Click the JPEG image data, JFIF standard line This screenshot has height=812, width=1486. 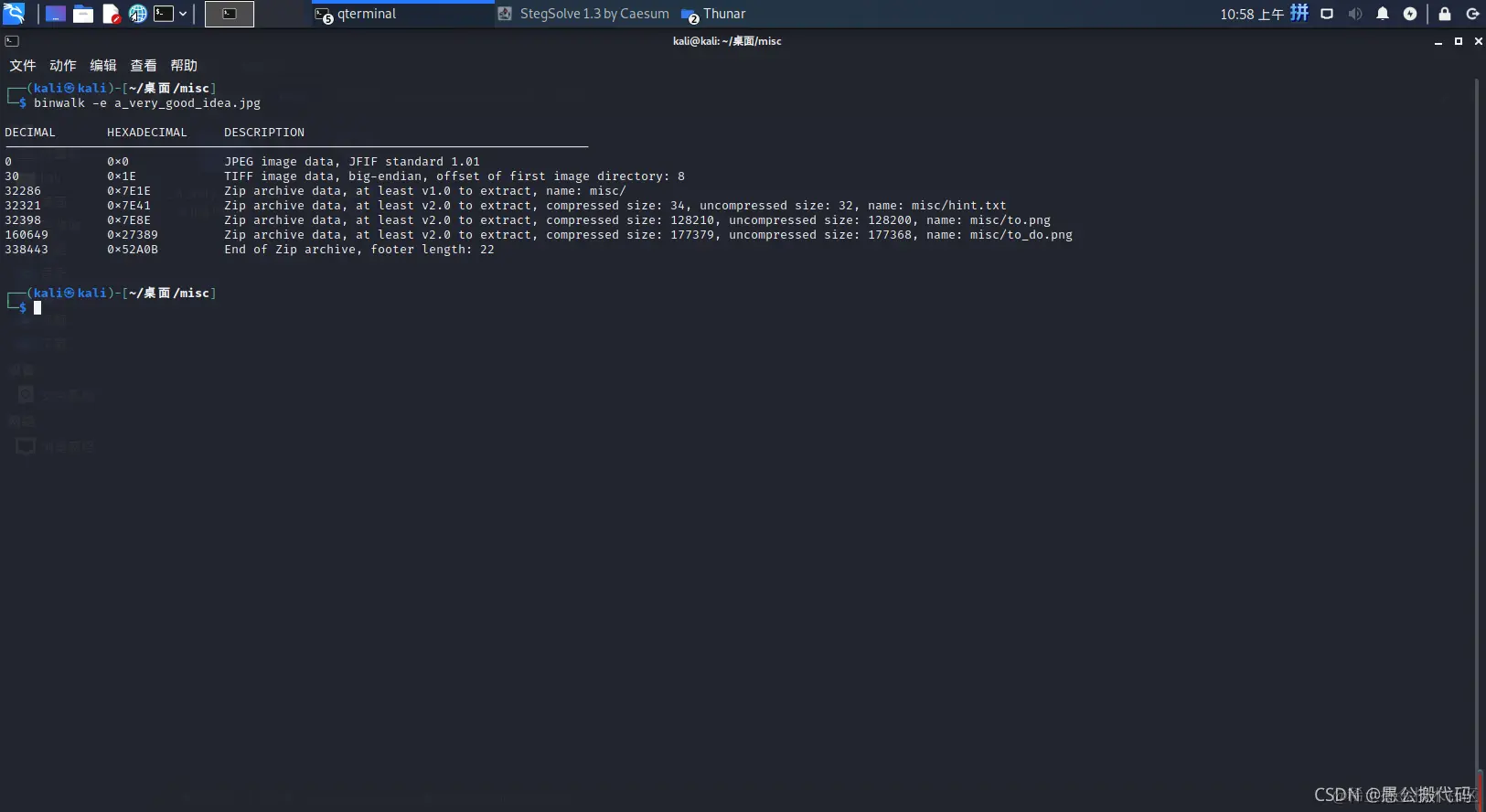point(352,162)
